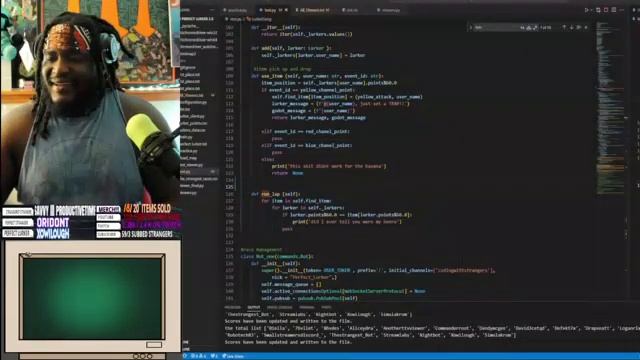Toggle Match Whole Word in find widget

529,27
